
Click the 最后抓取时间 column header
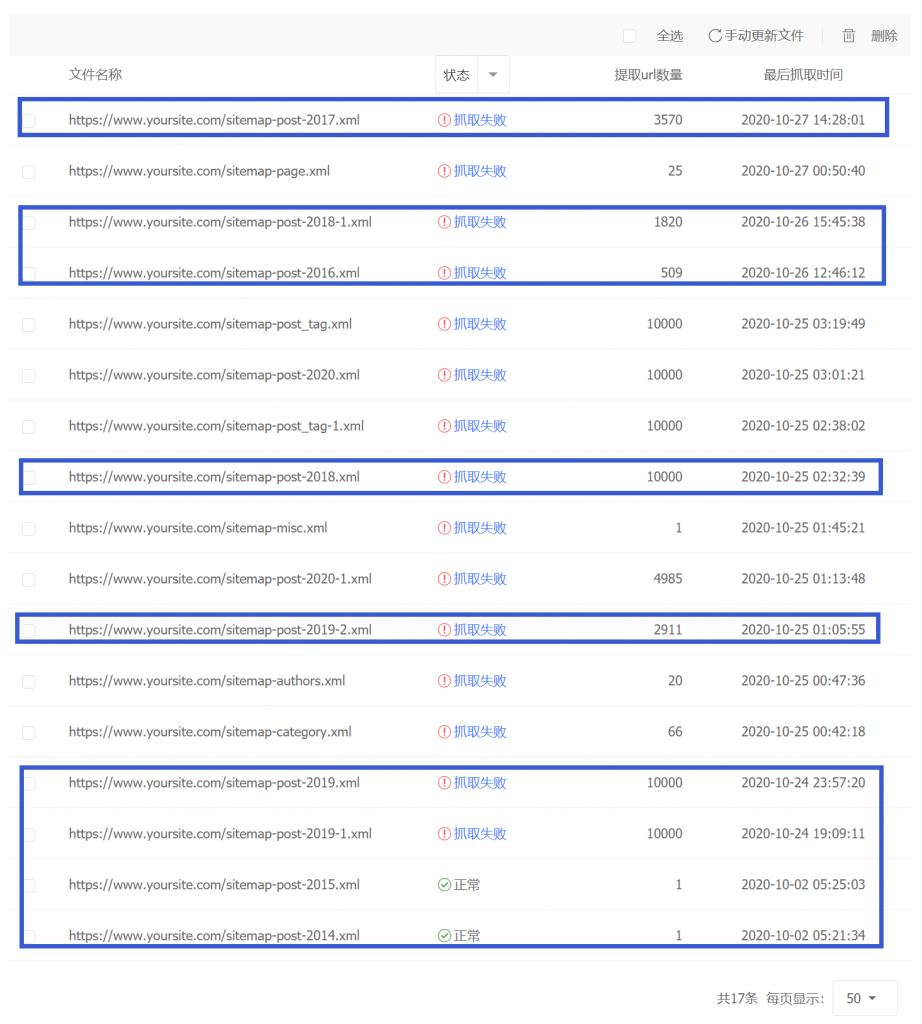[802, 75]
